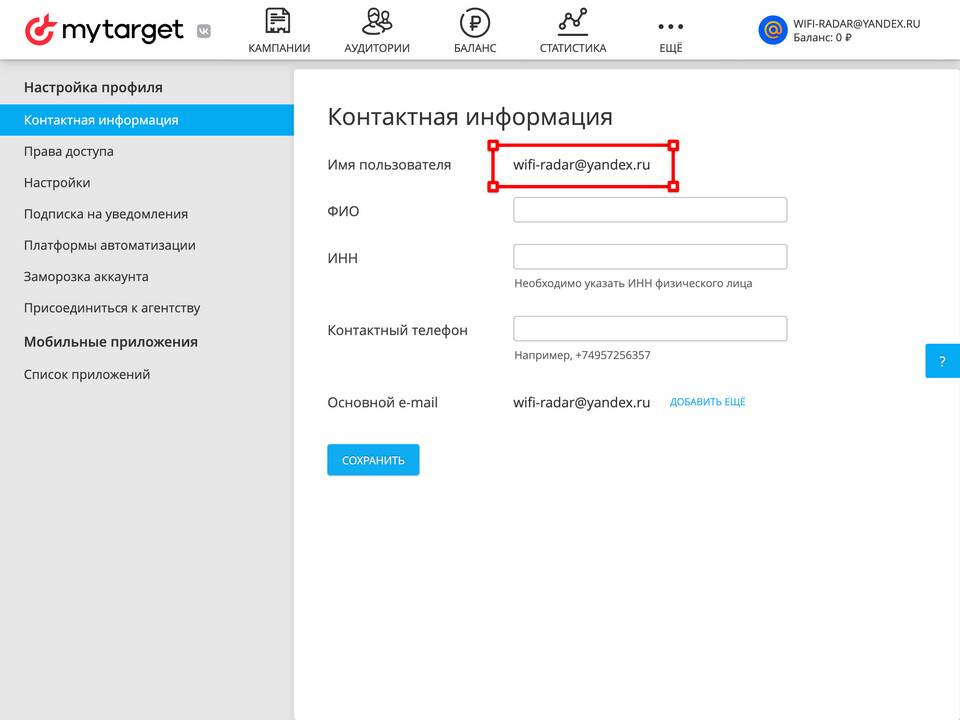
Task: Open the blue help question-mark button
Action: 942,361
